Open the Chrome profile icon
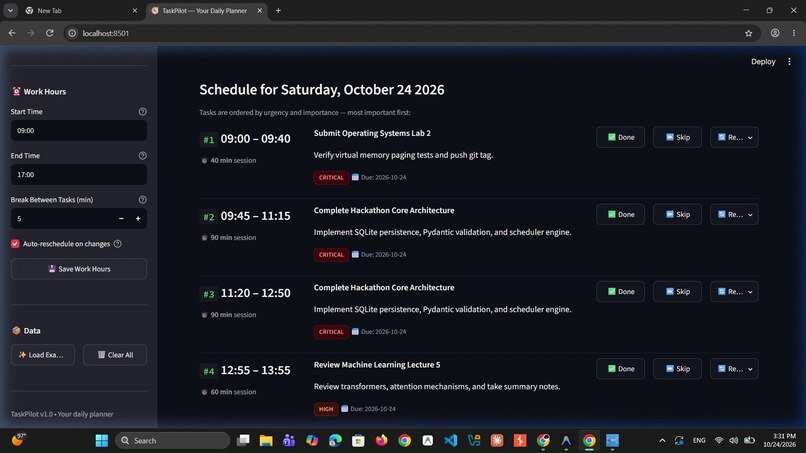Viewport: 806px width, 453px height. 775,33
